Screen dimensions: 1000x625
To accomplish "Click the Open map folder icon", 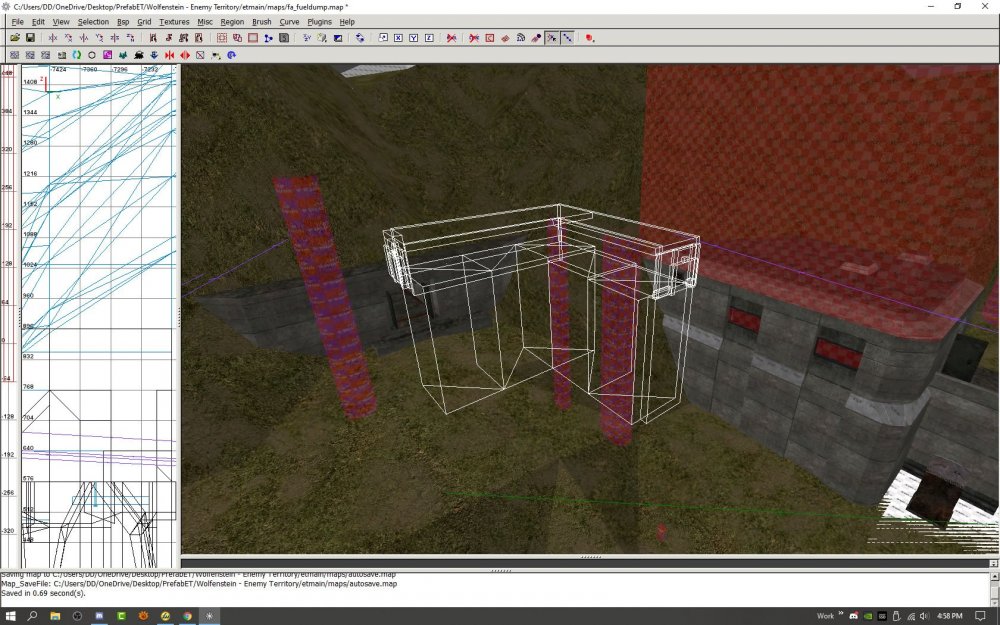I will pyautogui.click(x=15, y=38).
